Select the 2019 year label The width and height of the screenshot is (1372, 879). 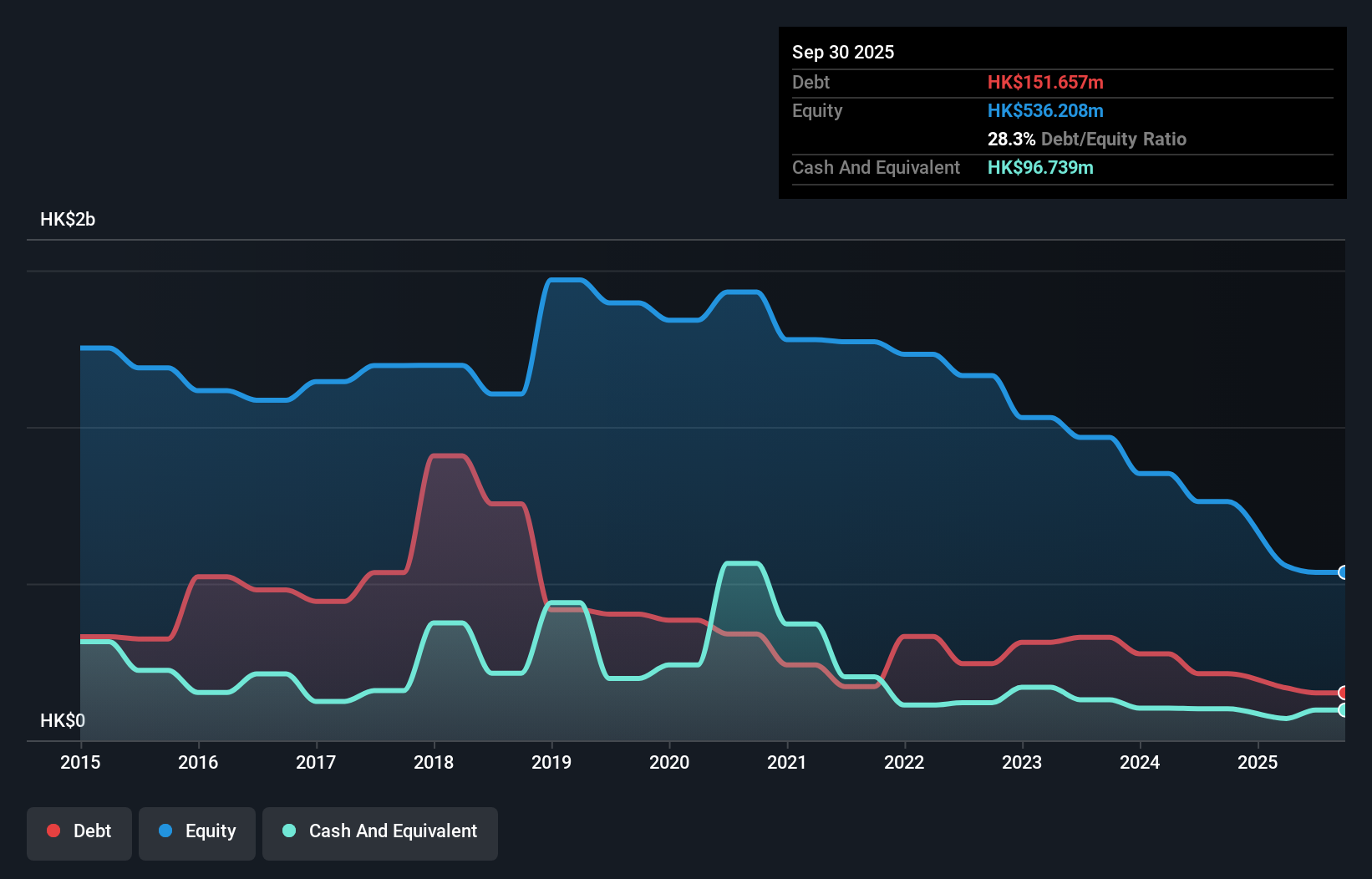[551, 763]
